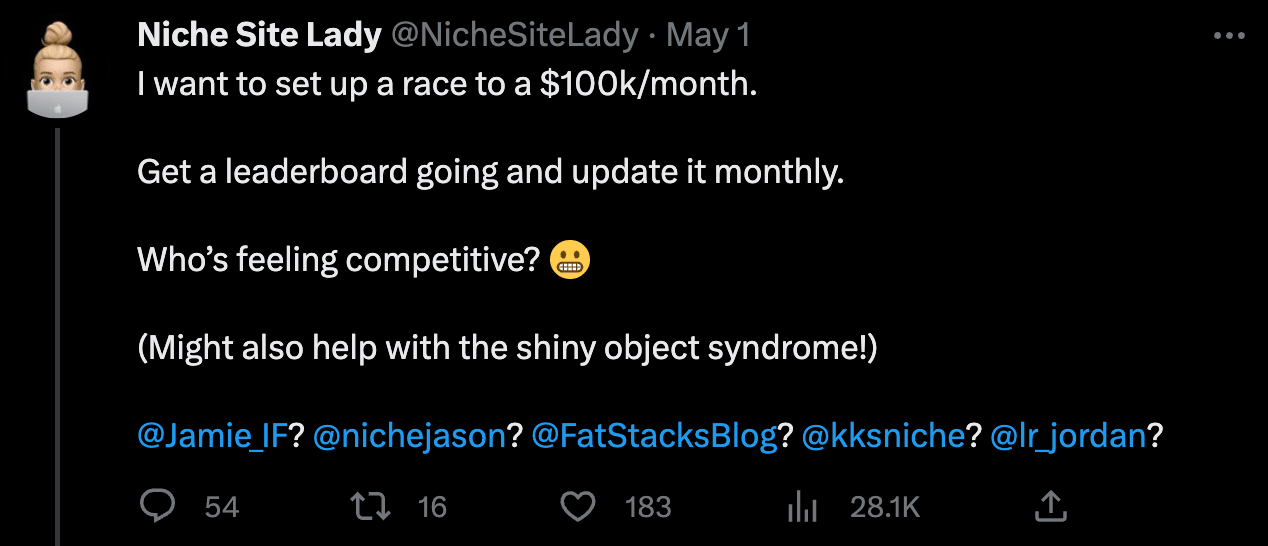Click the 16 reposts count

[432, 508]
